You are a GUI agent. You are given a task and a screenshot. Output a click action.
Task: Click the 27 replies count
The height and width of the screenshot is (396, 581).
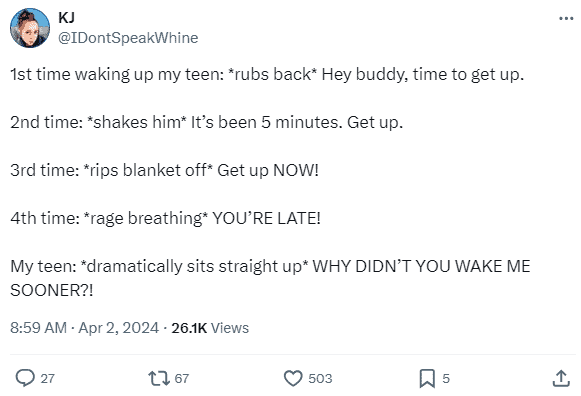(x=47, y=379)
